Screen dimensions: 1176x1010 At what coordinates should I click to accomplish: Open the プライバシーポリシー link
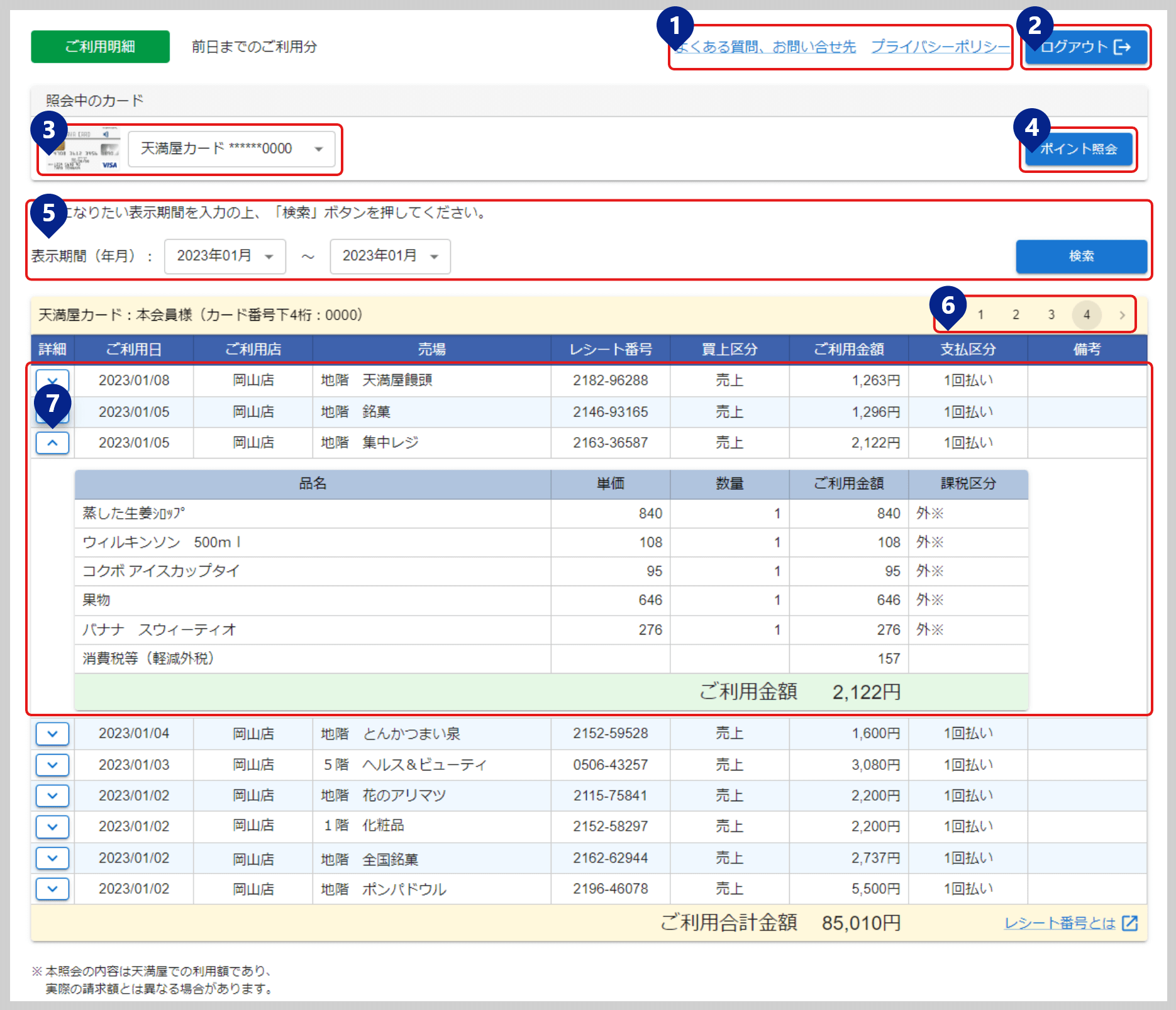(x=941, y=47)
